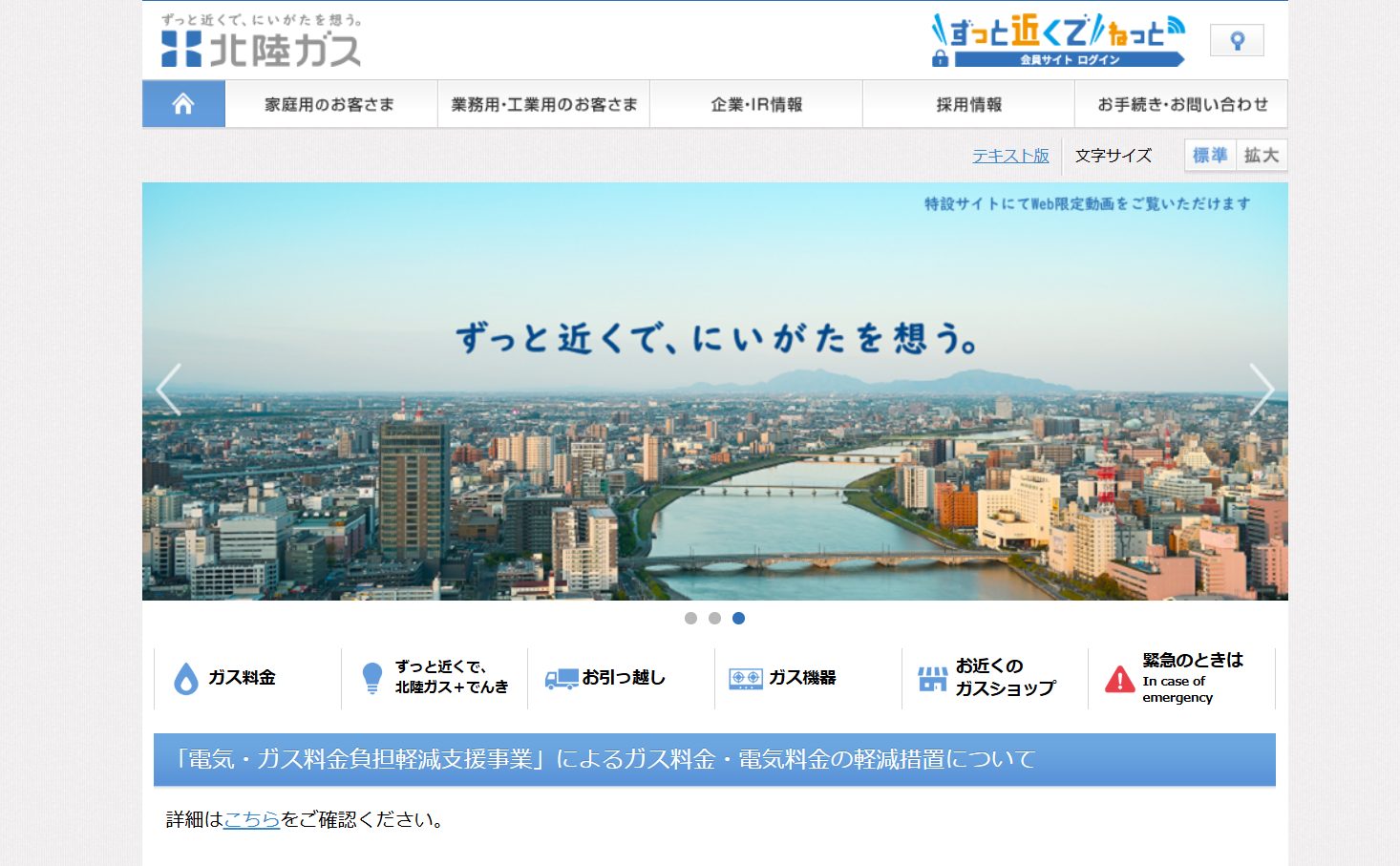Follow the こちら details link
This screenshot has width=1400, height=866.
(x=251, y=819)
